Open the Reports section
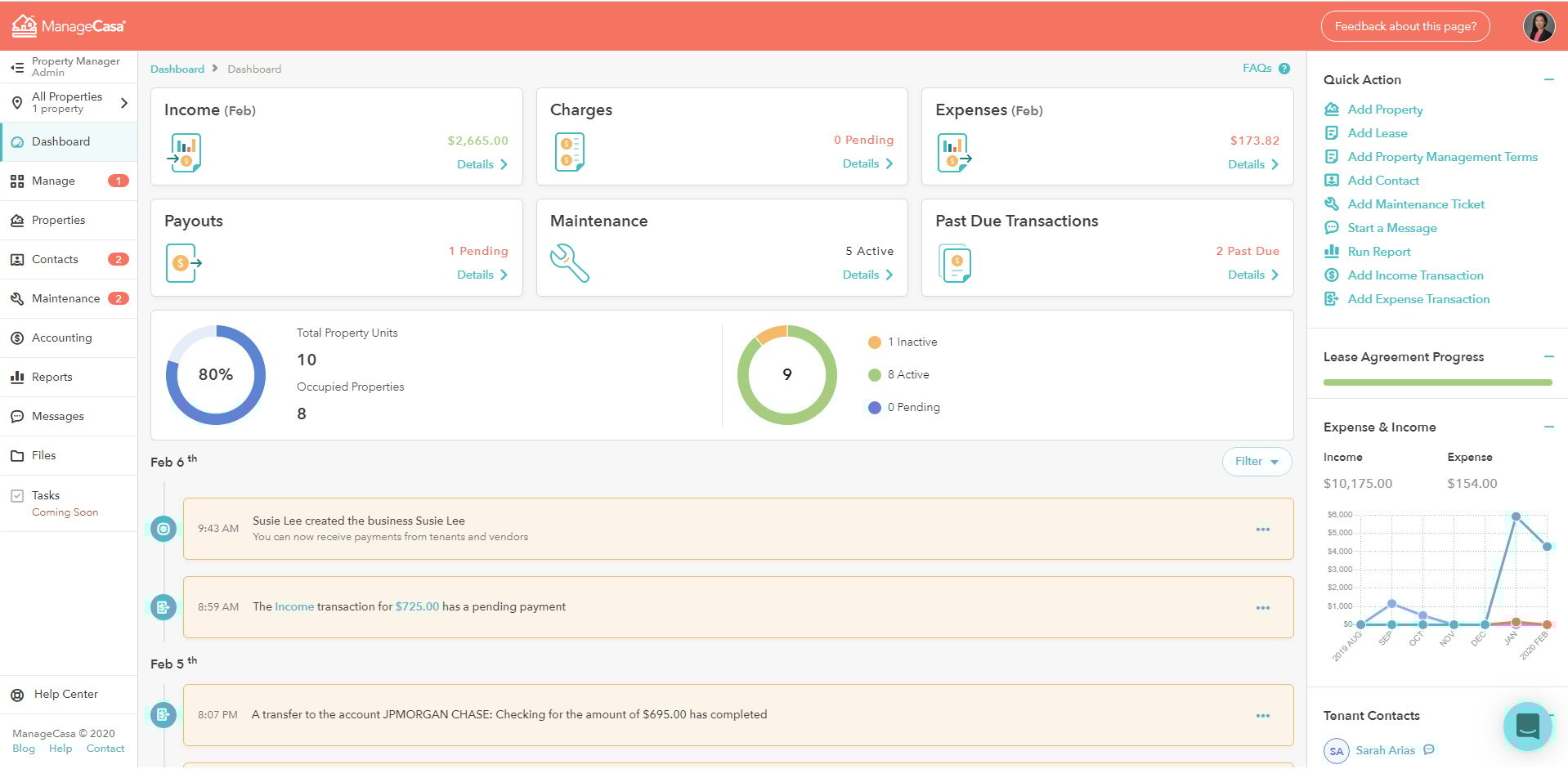 point(52,377)
